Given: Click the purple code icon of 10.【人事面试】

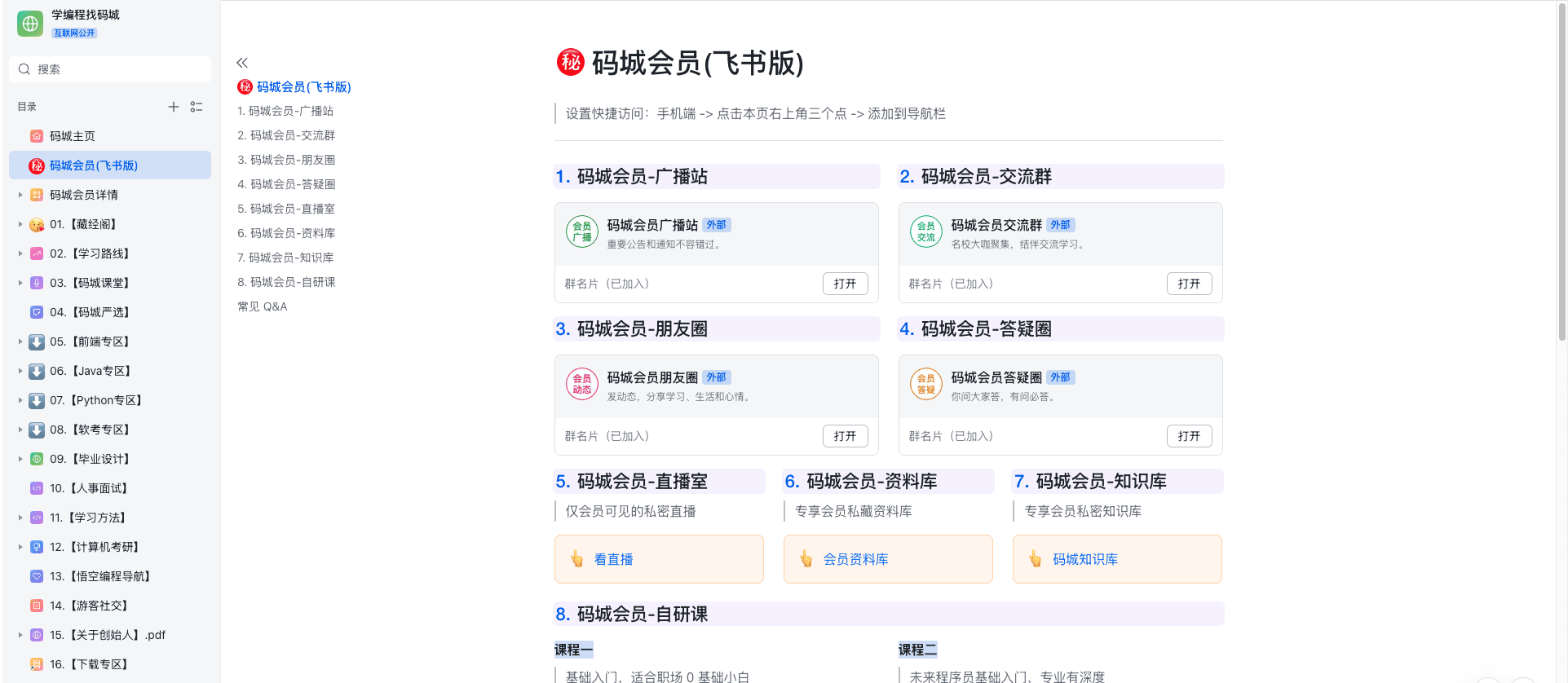Looking at the screenshot, I should click(37, 488).
